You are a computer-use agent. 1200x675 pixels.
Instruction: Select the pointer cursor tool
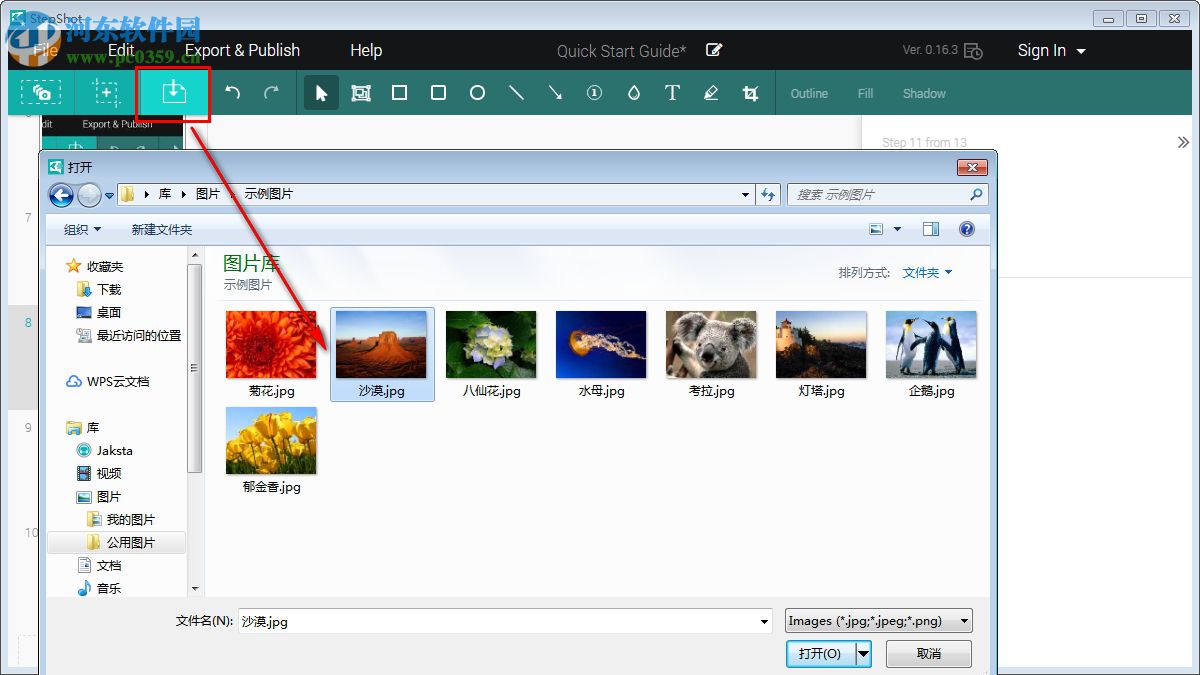point(321,93)
